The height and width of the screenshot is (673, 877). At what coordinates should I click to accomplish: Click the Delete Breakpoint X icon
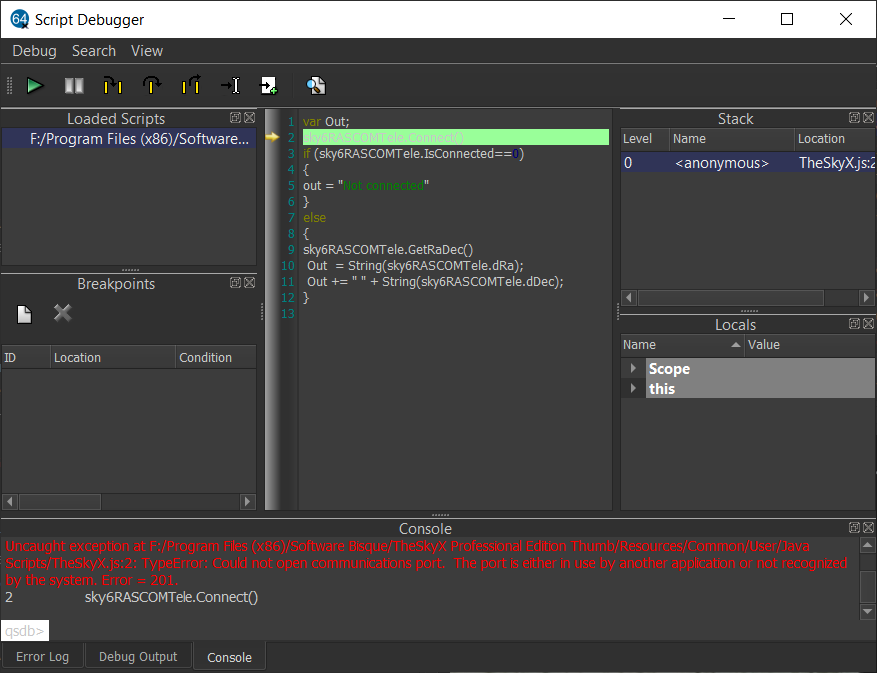pyautogui.click(x=63, y=313)
